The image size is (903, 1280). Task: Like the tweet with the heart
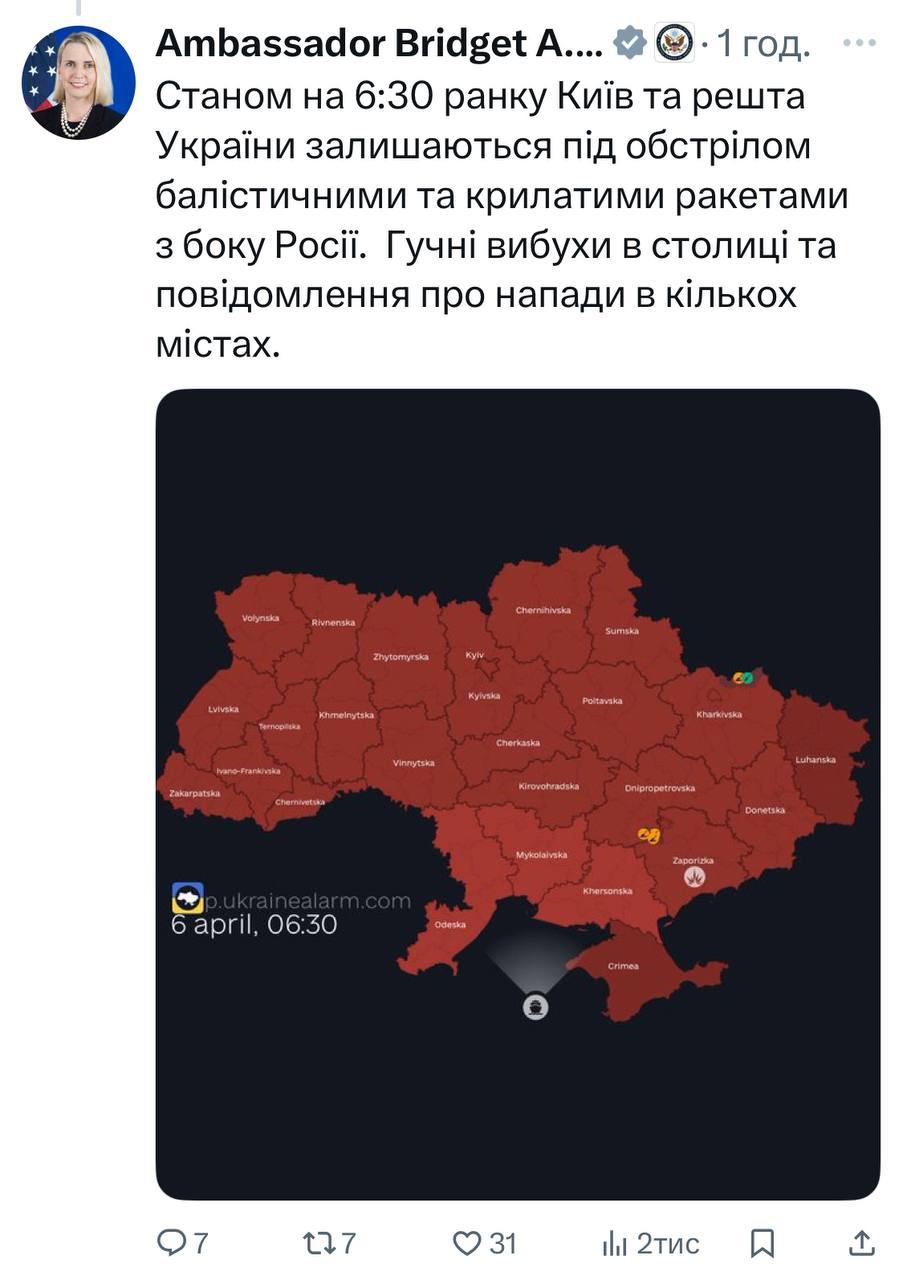pyautogui.click(x=467, y=1243)
